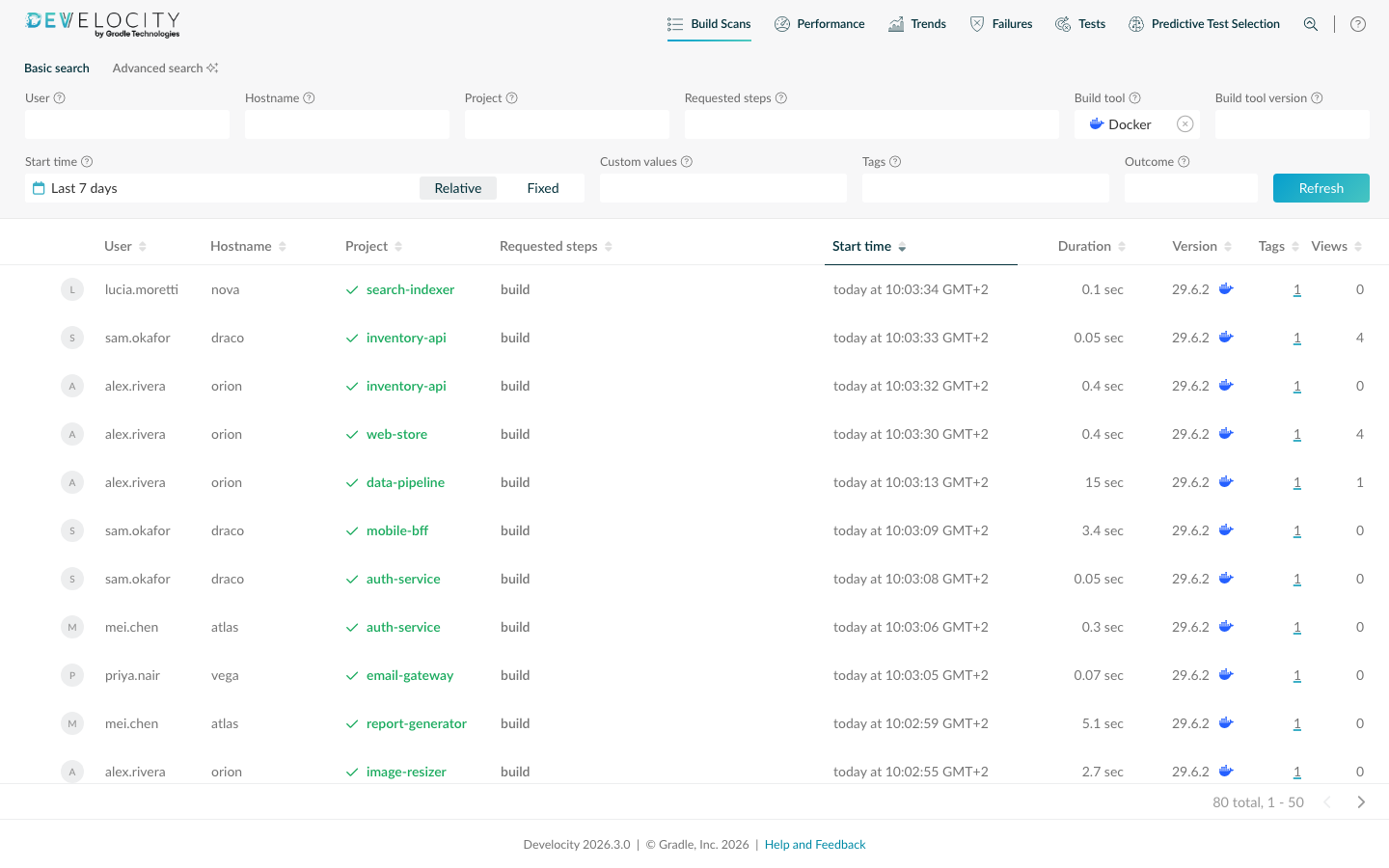Select Relative start time mode
1389x868 pixels.
coord(458,188)
